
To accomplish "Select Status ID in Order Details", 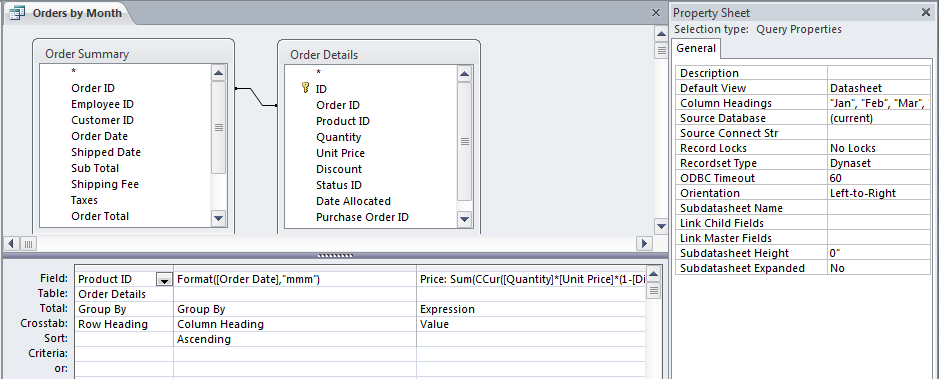I will [339, 186].
